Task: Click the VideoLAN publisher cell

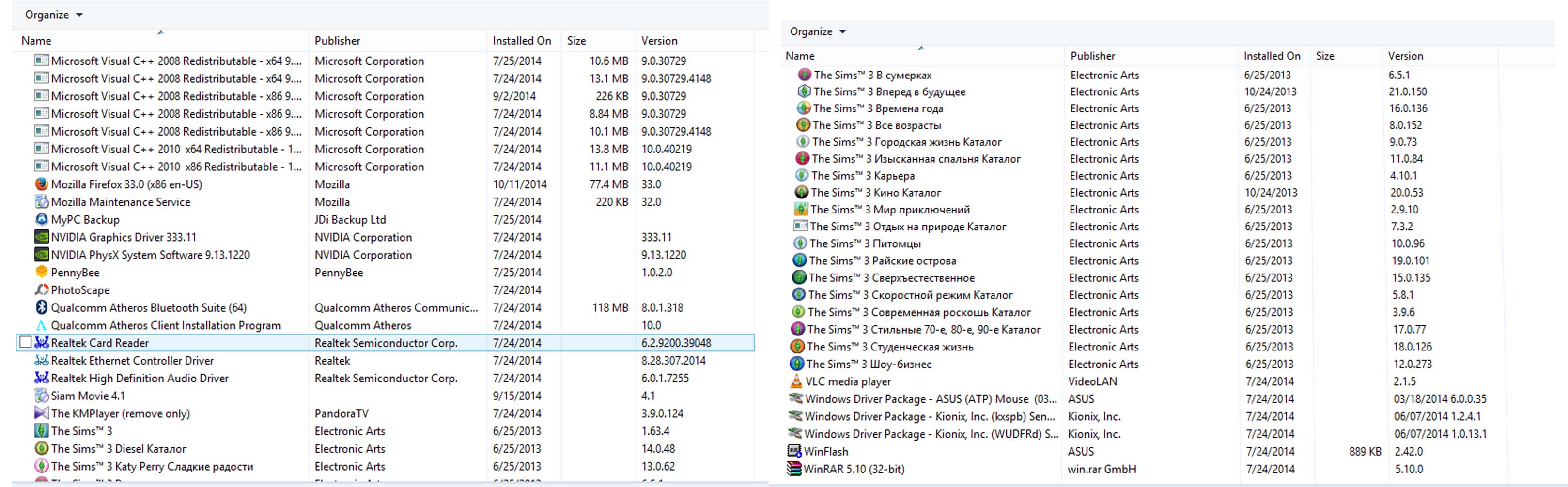Action: (1093, 382)
